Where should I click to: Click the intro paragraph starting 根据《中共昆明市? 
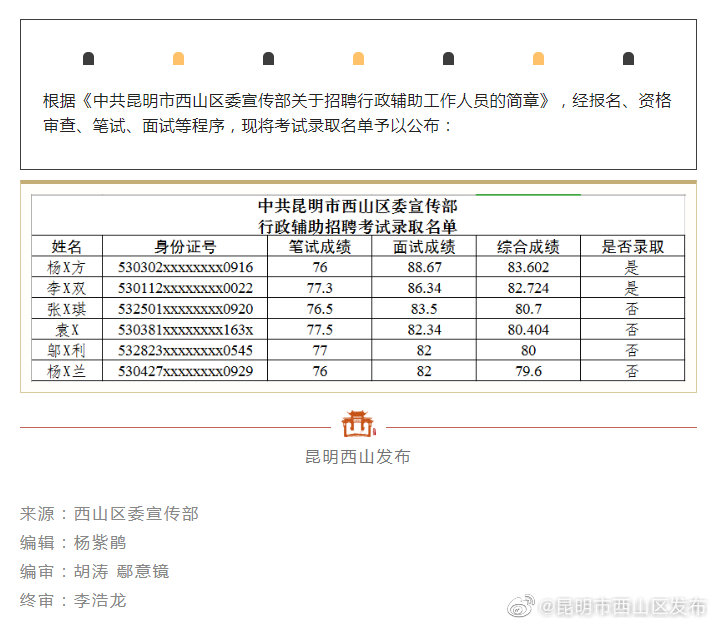coord(358,113)
